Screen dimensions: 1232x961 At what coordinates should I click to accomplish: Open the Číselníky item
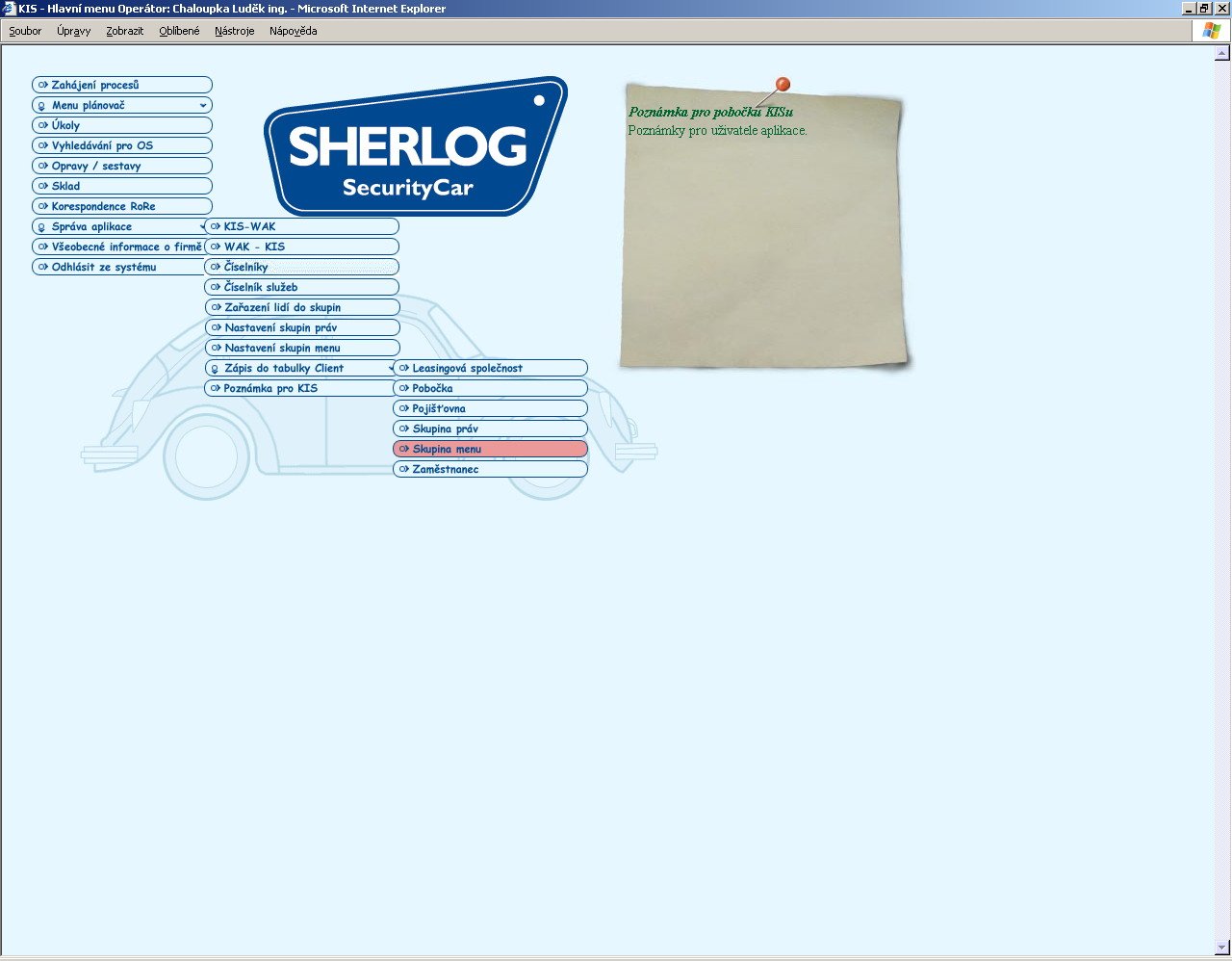302,267
